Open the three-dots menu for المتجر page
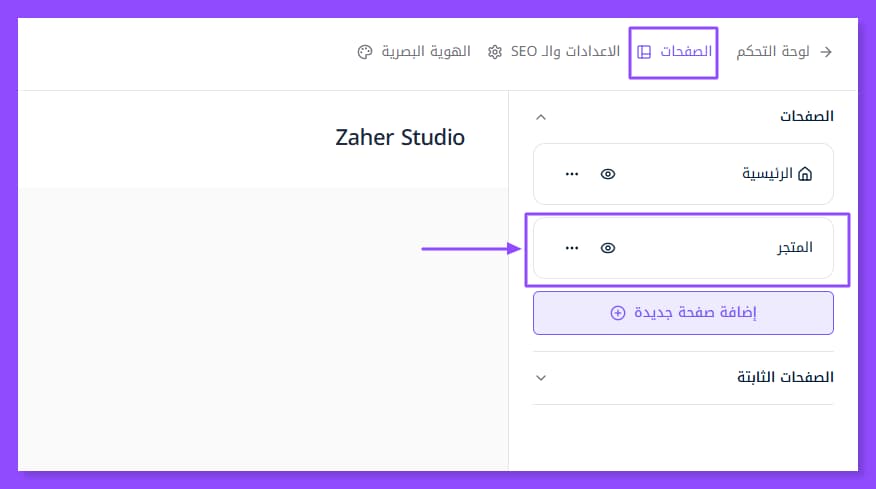This screenshot has height=489, width=876. point(571,247)
